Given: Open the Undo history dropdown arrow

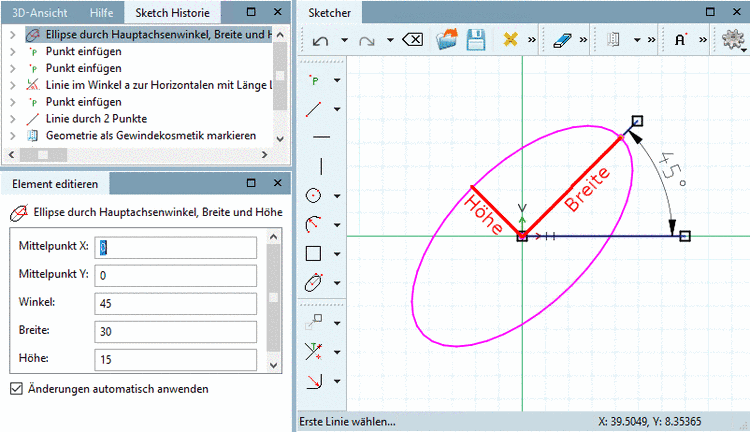Looking at the screenshot, I should [344, 40].
